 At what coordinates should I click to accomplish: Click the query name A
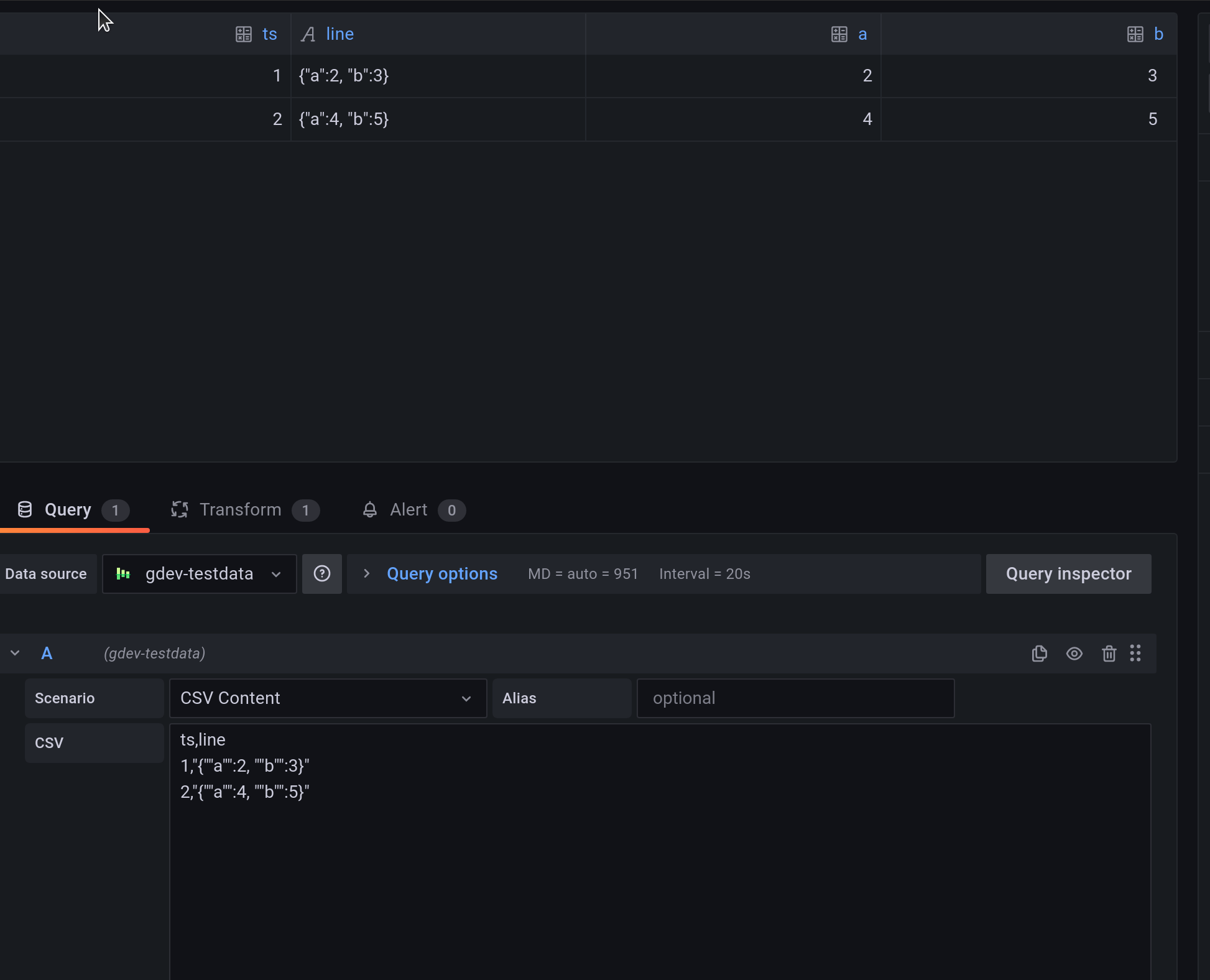click(x=47, y=654)
